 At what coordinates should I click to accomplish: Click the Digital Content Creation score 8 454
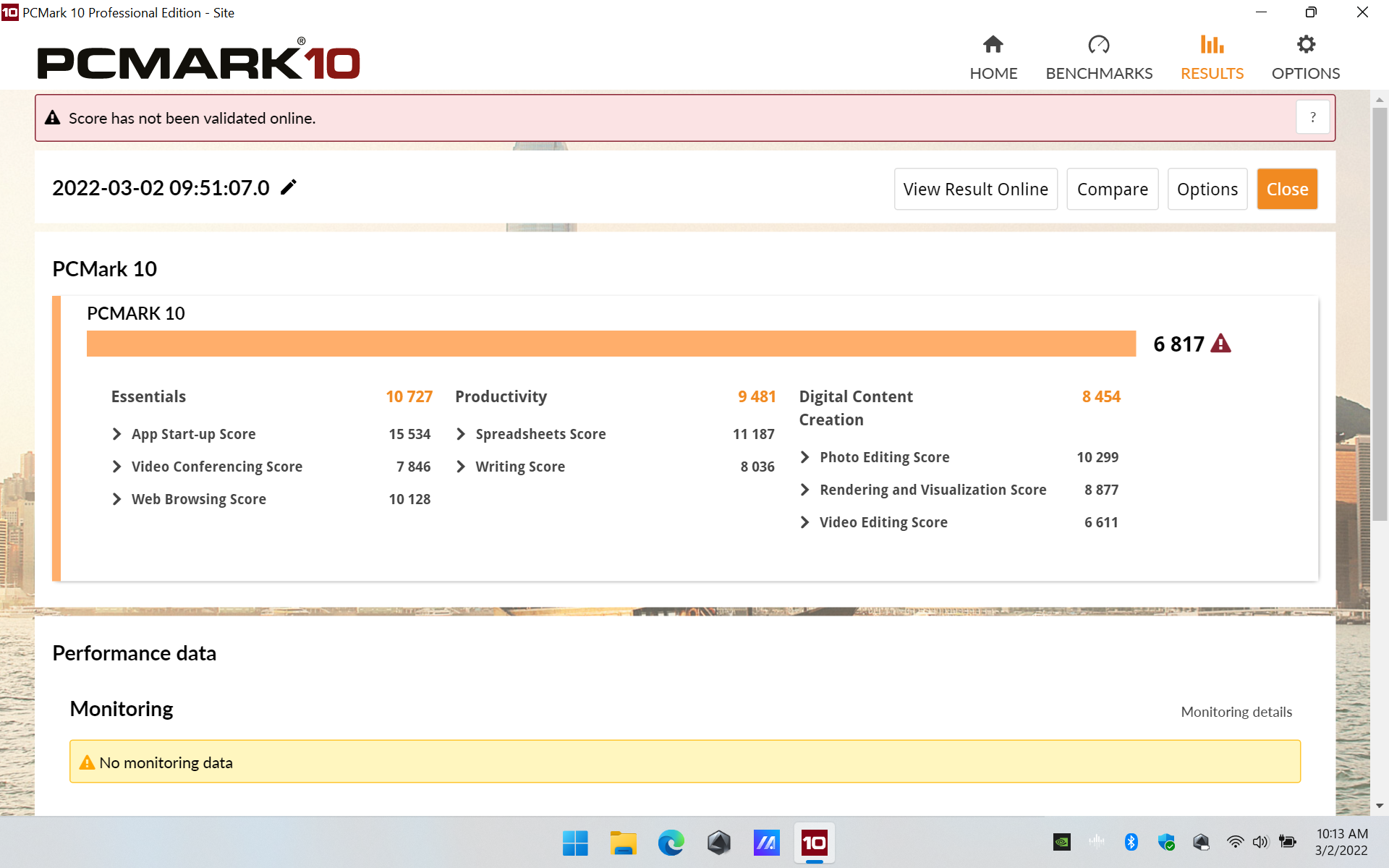point(1101,396)
